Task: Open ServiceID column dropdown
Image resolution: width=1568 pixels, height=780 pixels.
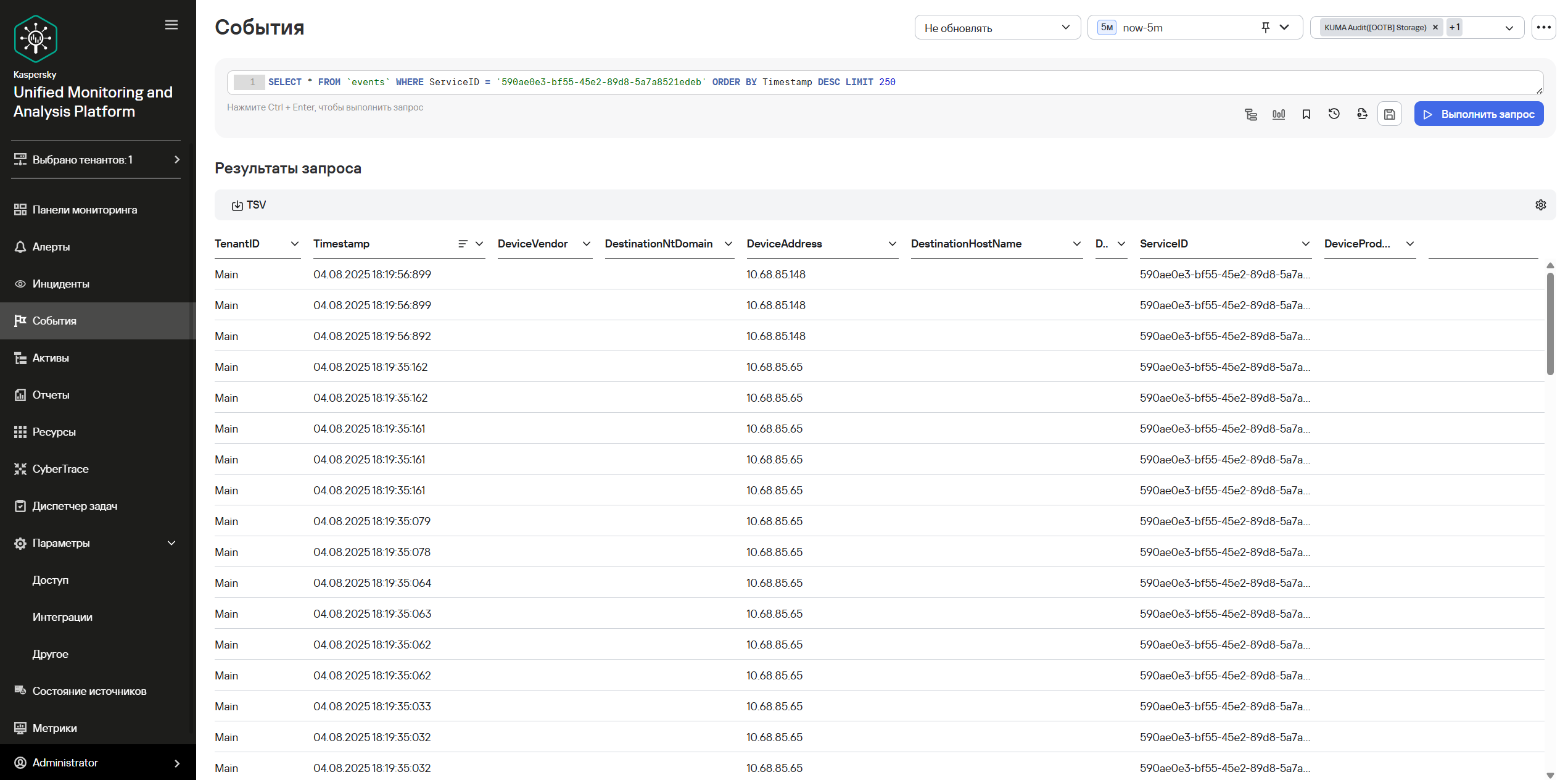Action: coord(1306,244)
